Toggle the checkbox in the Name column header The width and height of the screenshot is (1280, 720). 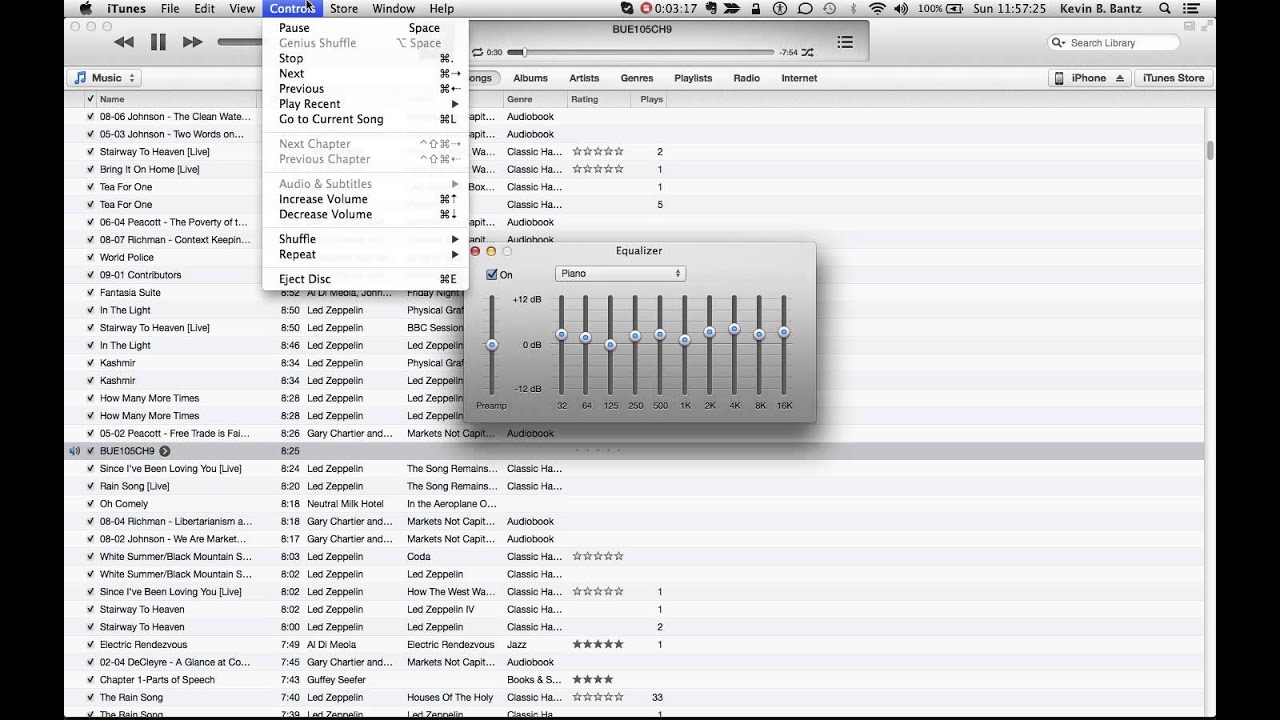(90, 99)
